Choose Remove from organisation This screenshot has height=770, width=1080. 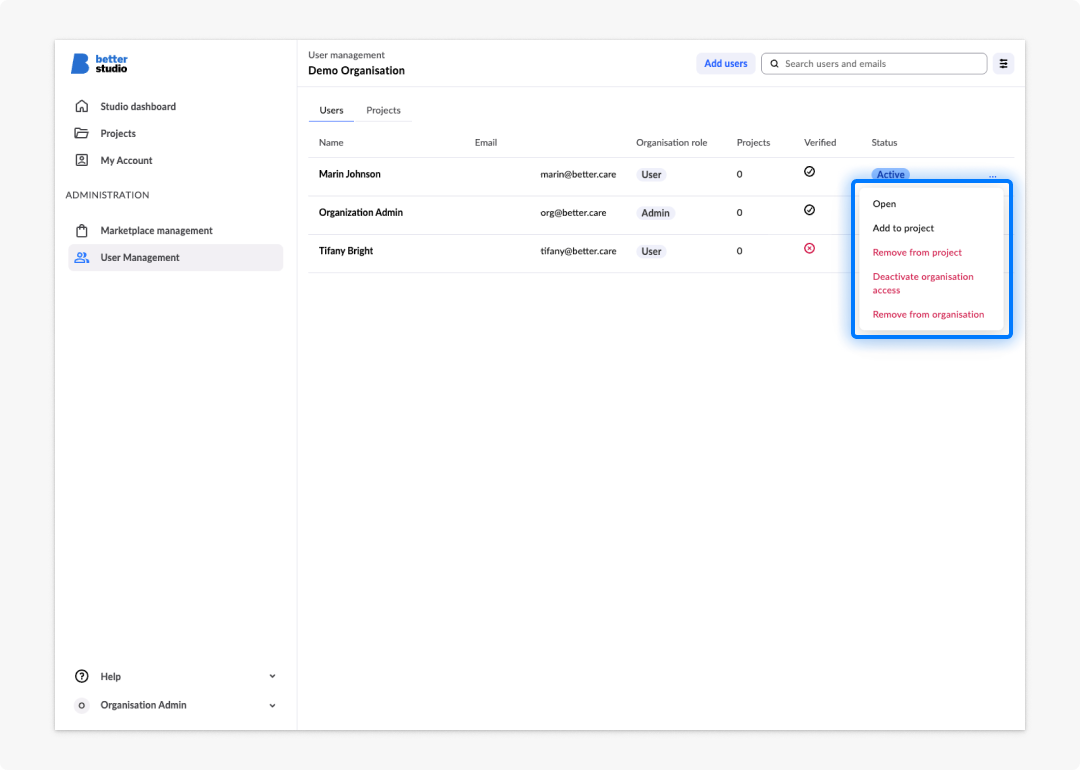click(928, 314)
